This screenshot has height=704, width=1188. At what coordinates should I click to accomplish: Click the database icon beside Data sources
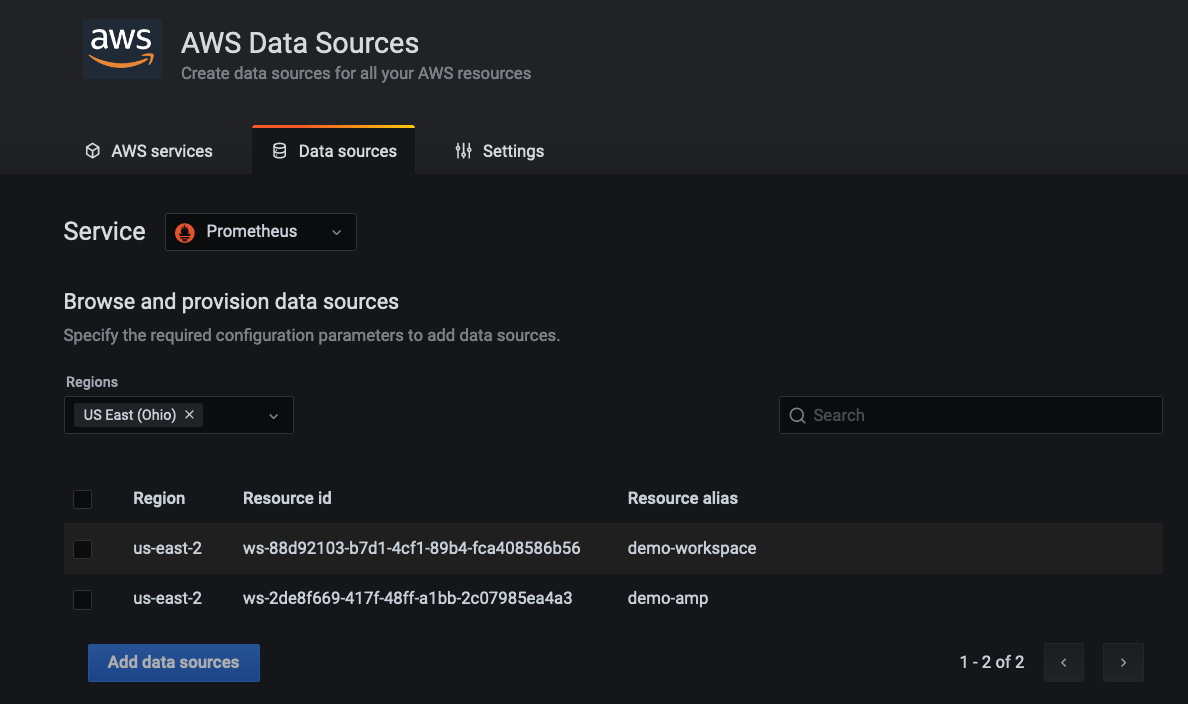click(x=280, y=151)
